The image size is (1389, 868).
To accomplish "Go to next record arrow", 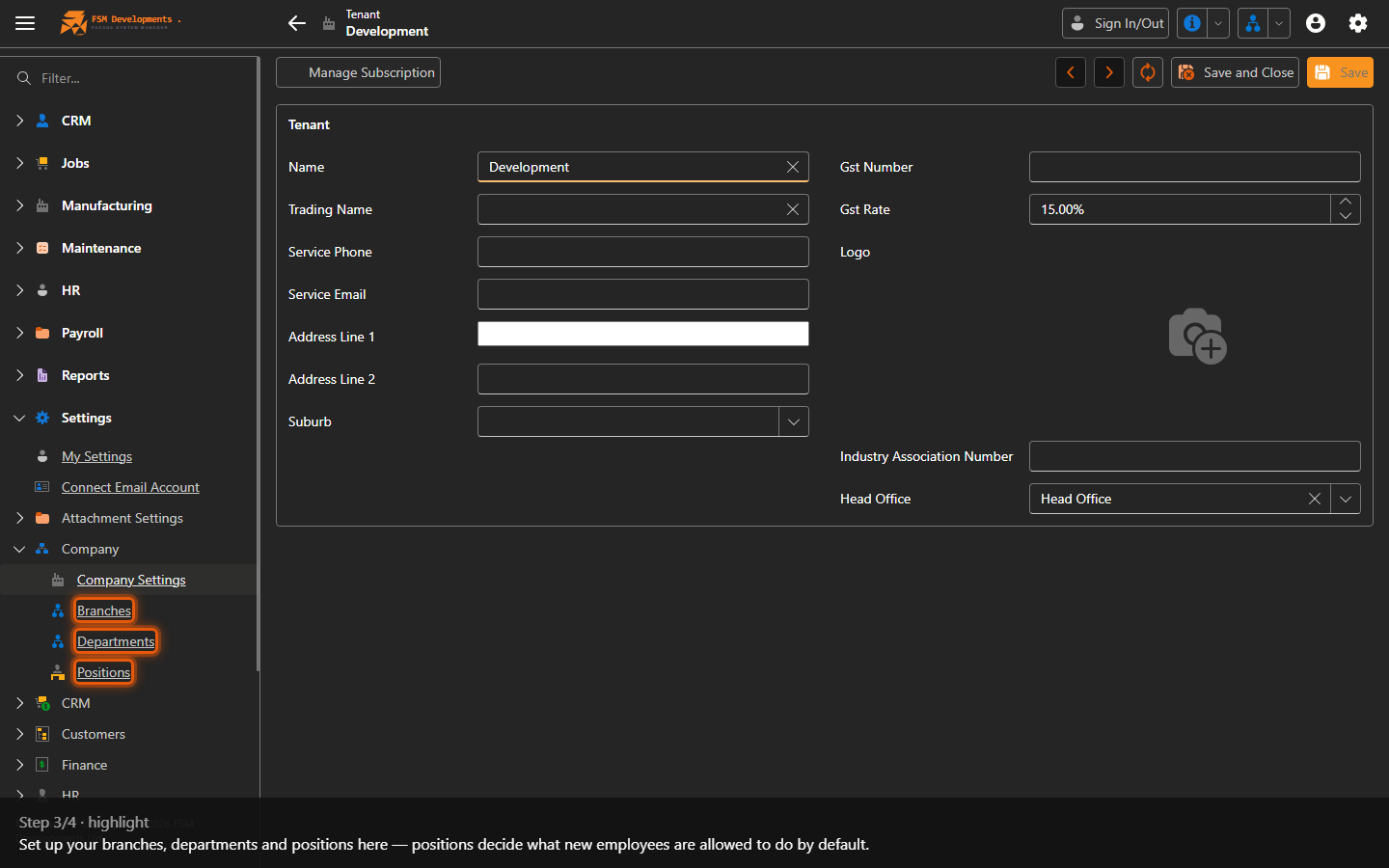I will pos(1109,72).
